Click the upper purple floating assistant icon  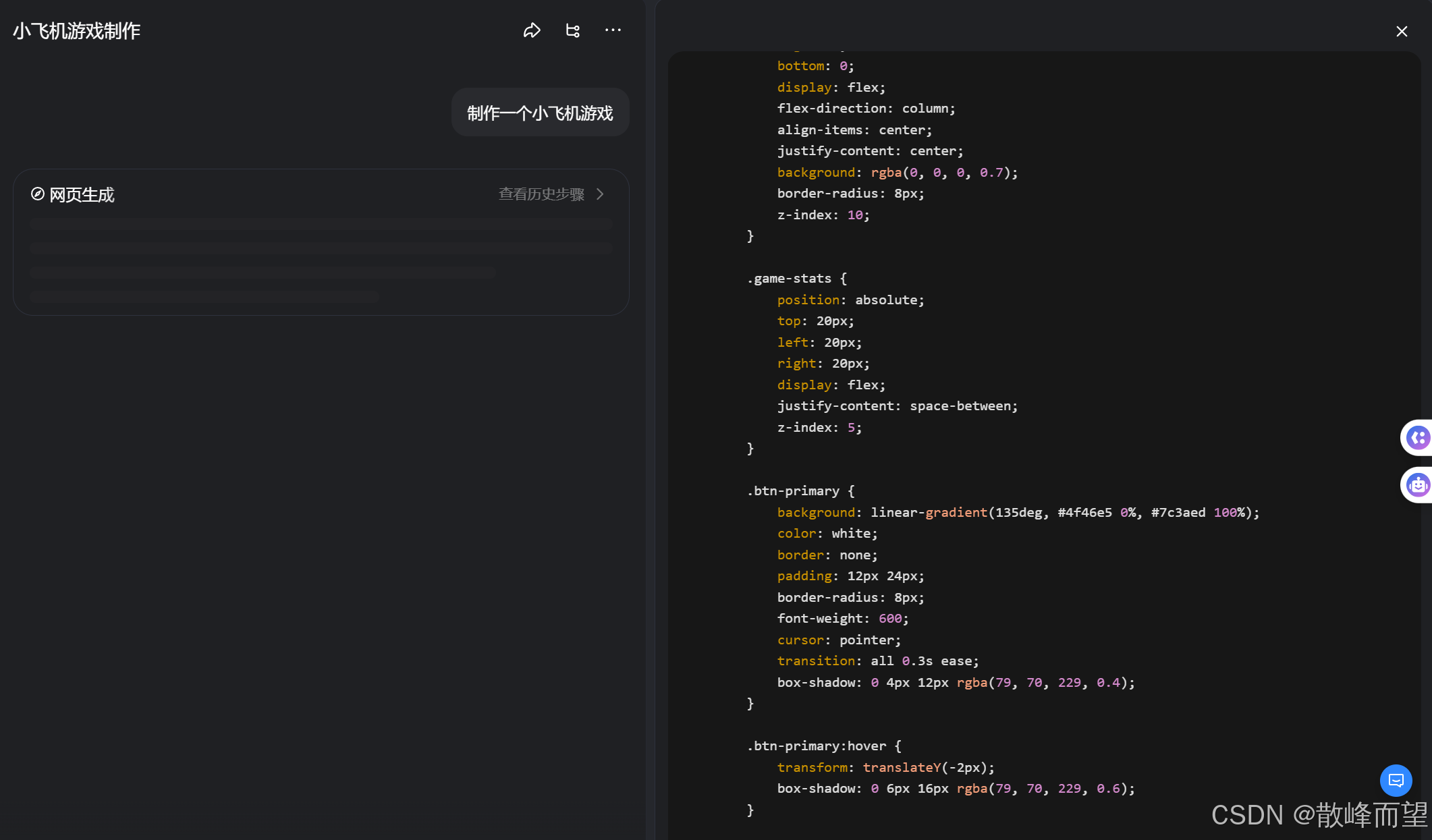tap(1417, 438)
